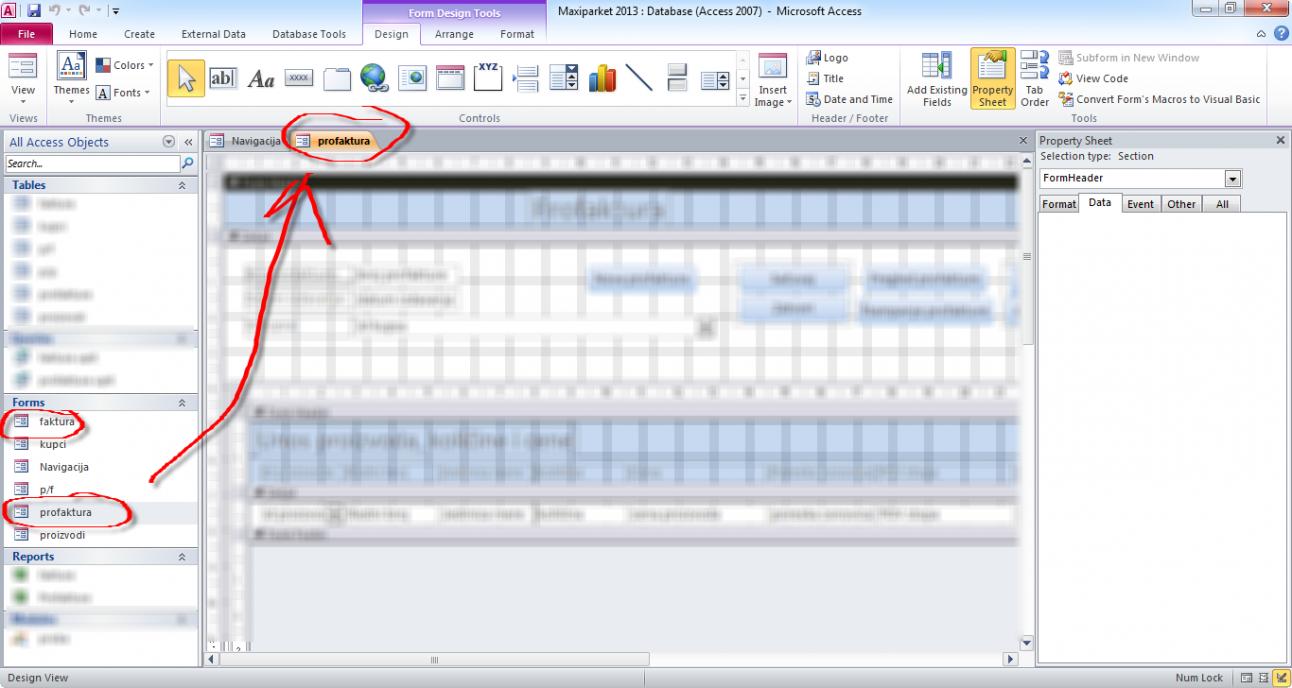Insert a Navigation Control
The height and width of the screenshot is (688, 1292).
(x=451, y=78)
